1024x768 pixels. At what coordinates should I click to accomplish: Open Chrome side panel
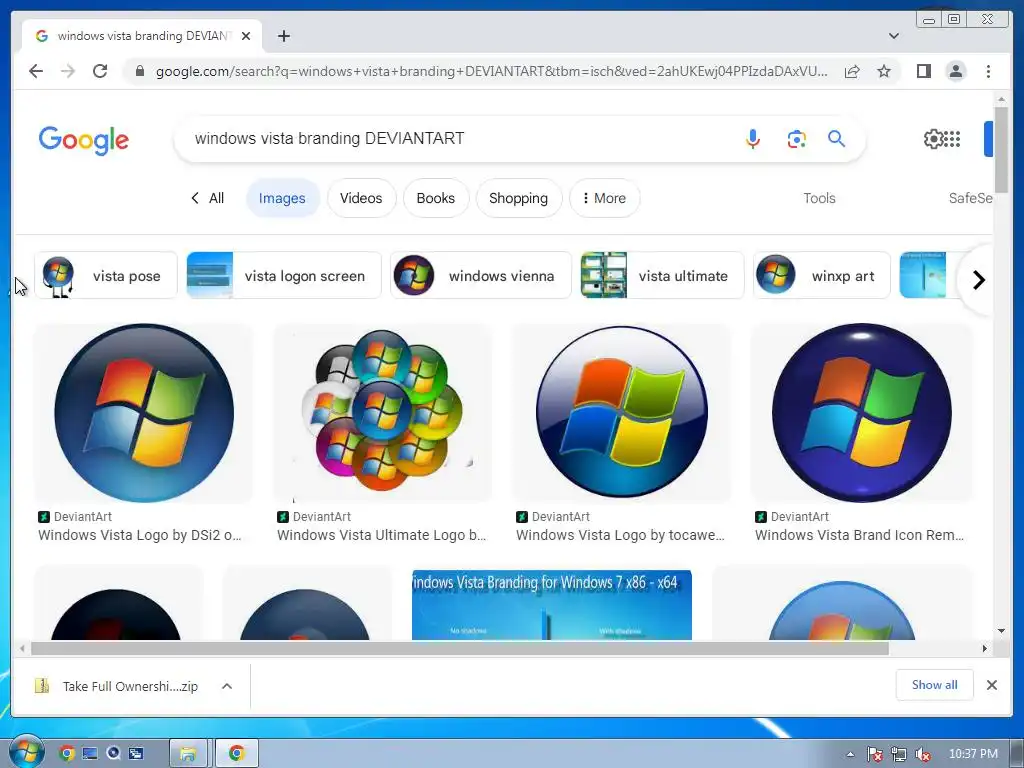pos(923,71)
